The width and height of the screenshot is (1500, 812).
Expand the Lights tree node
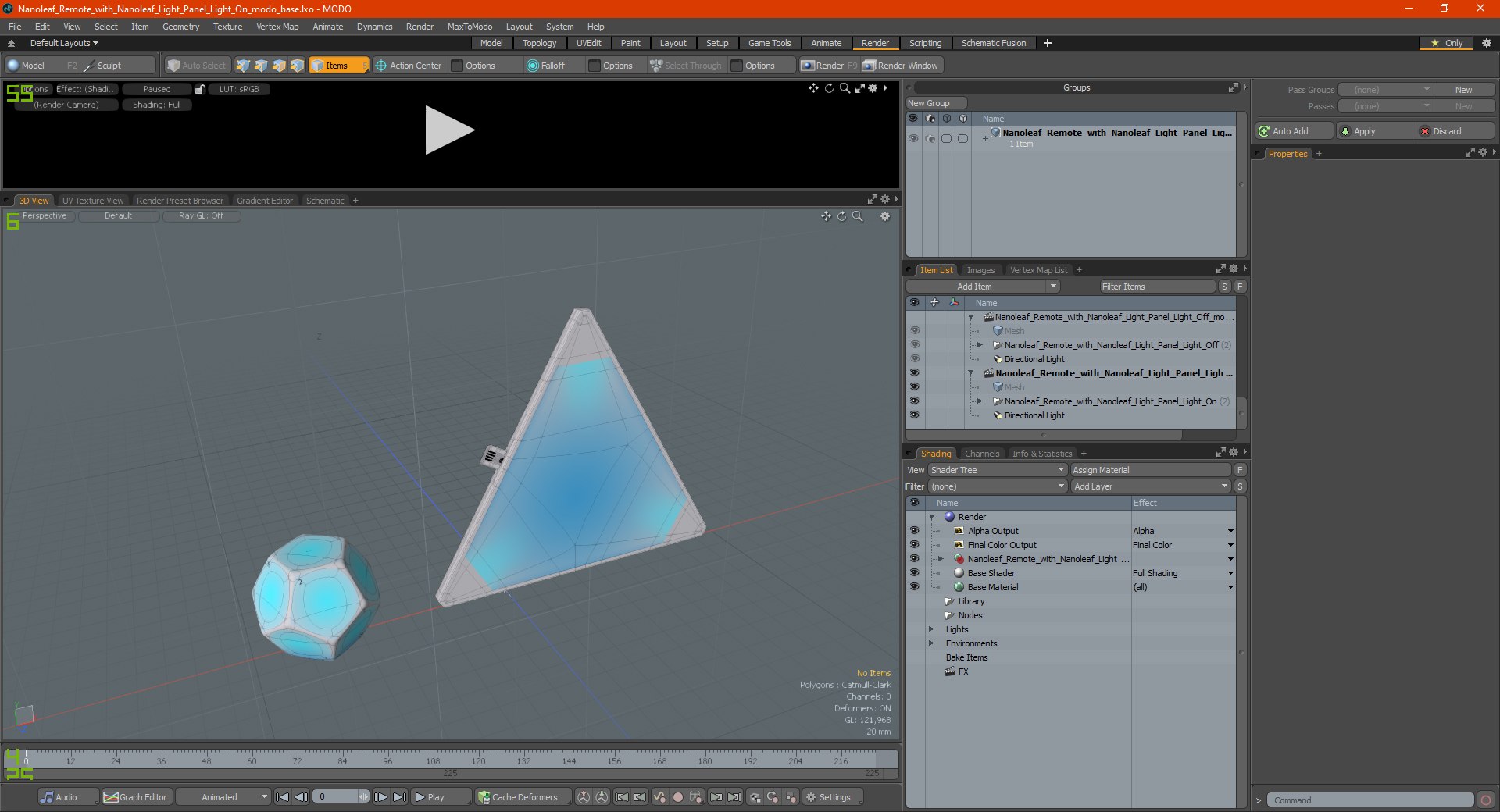coord(931,629)
